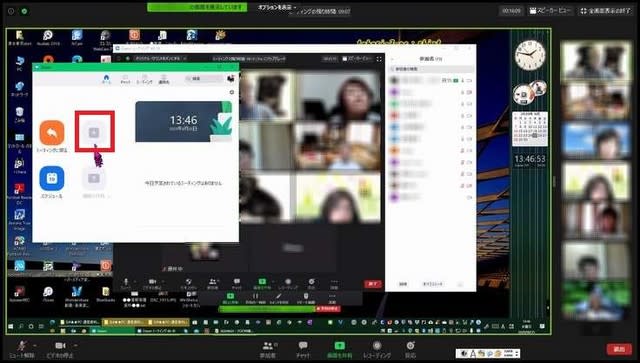Image resolution: width=640 pixels, height=363 pixels.
Task: Toggle full screen mode at top right
Action: click(x=605, y=11)
